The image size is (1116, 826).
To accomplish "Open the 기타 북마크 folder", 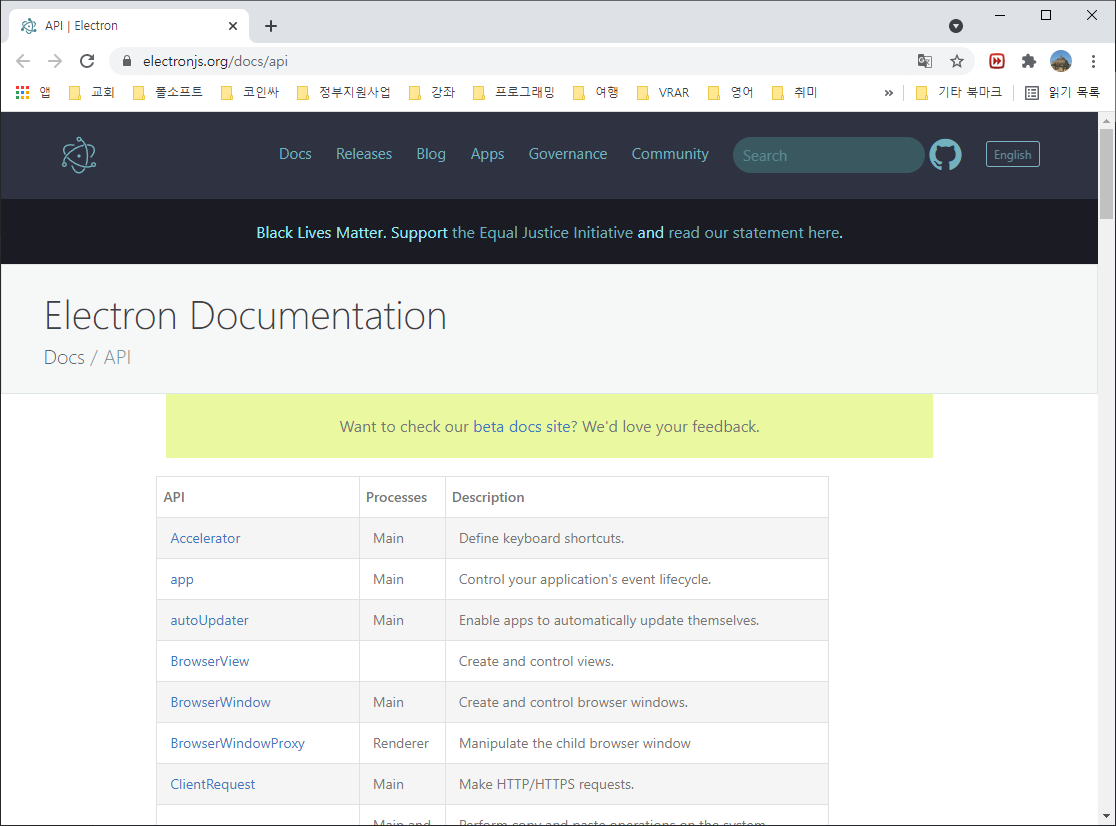I will pos(959,92).
